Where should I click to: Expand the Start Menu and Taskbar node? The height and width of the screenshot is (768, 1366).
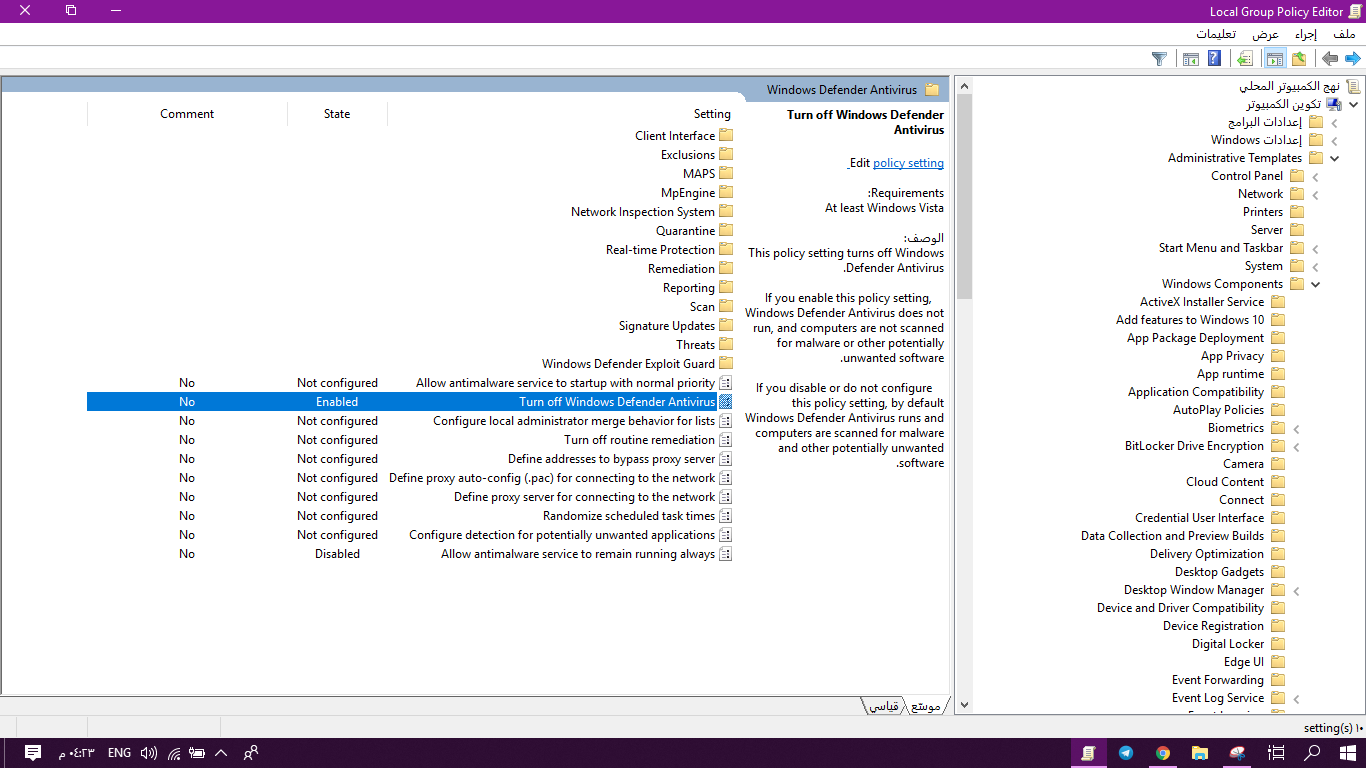[1315, 248]
